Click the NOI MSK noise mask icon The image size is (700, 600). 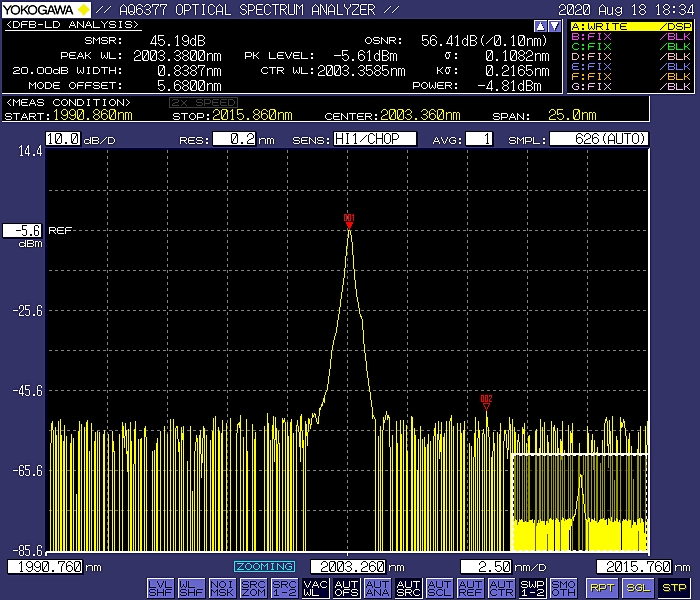(x=223, y=588)
